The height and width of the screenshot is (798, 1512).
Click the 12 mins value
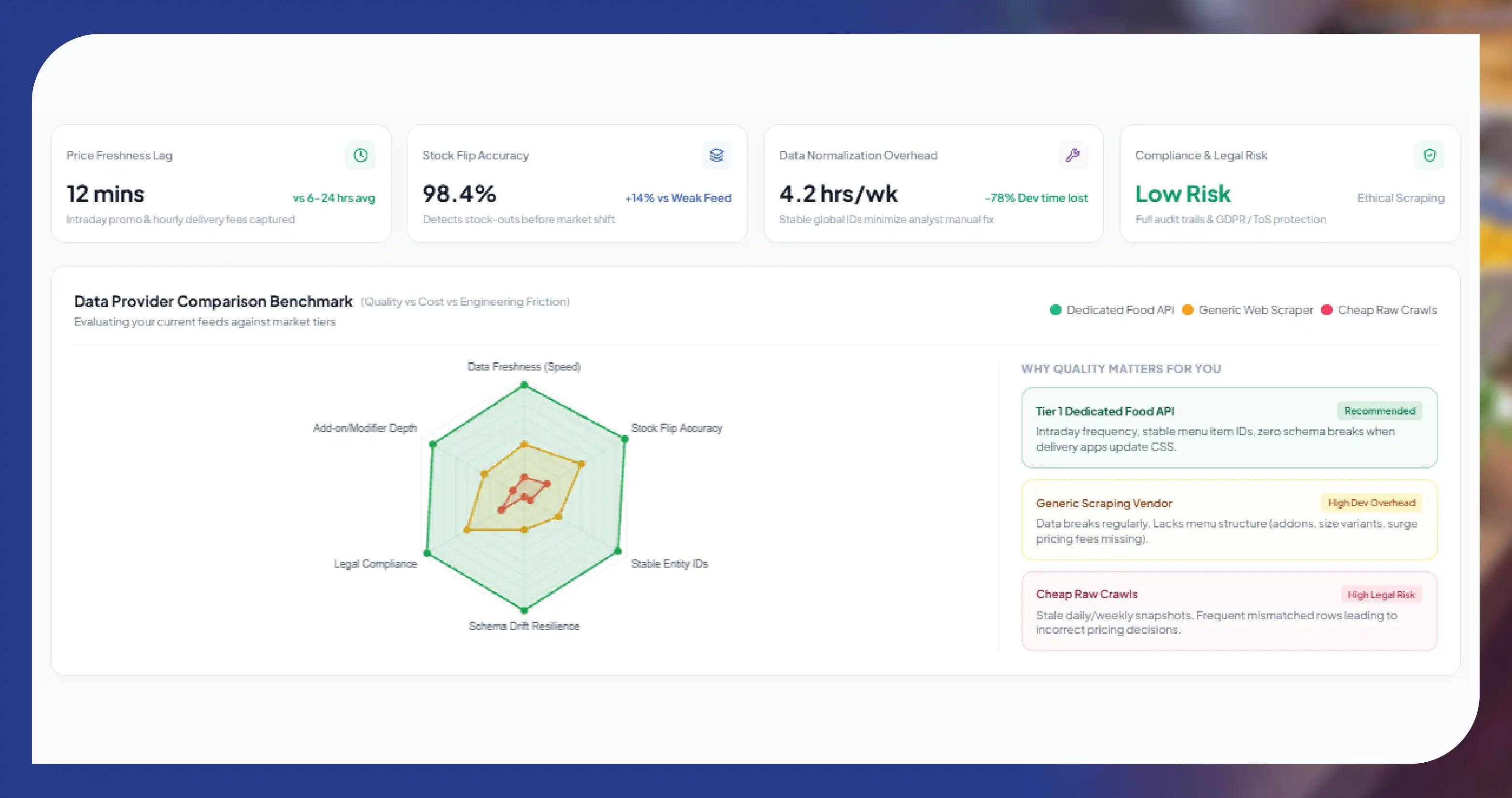click(105, 194)
